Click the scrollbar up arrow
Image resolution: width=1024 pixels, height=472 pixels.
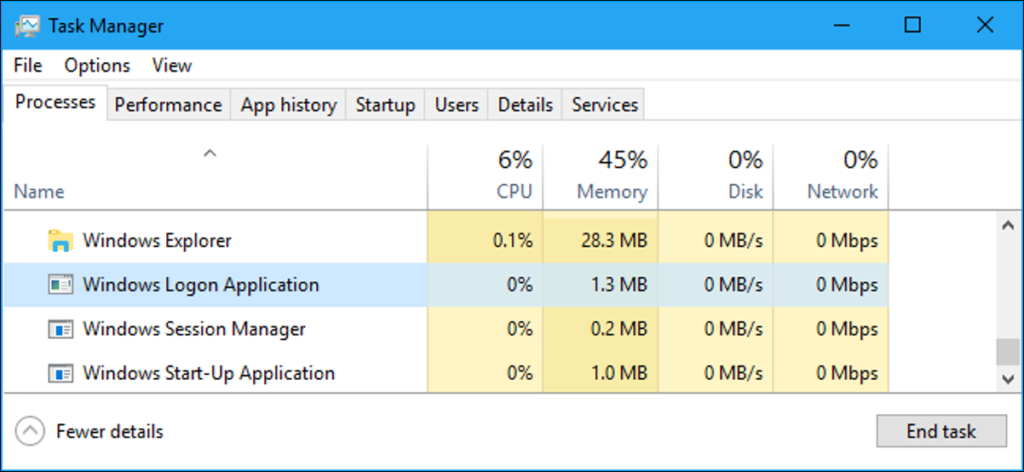tap(1008, 227)
